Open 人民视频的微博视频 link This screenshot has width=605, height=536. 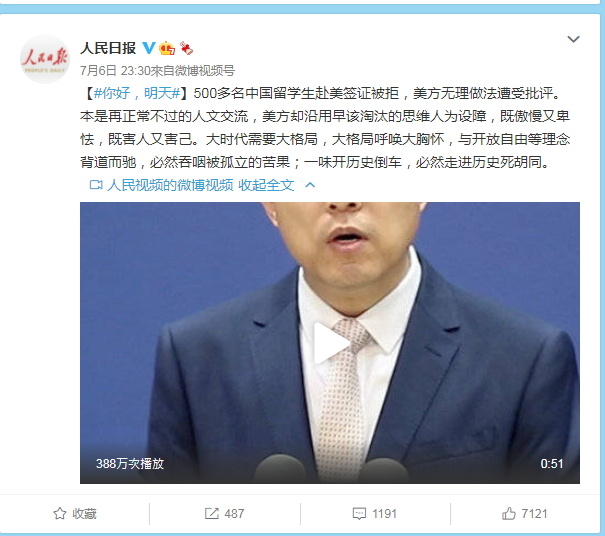pyautogui.click(x=170, y=185)
